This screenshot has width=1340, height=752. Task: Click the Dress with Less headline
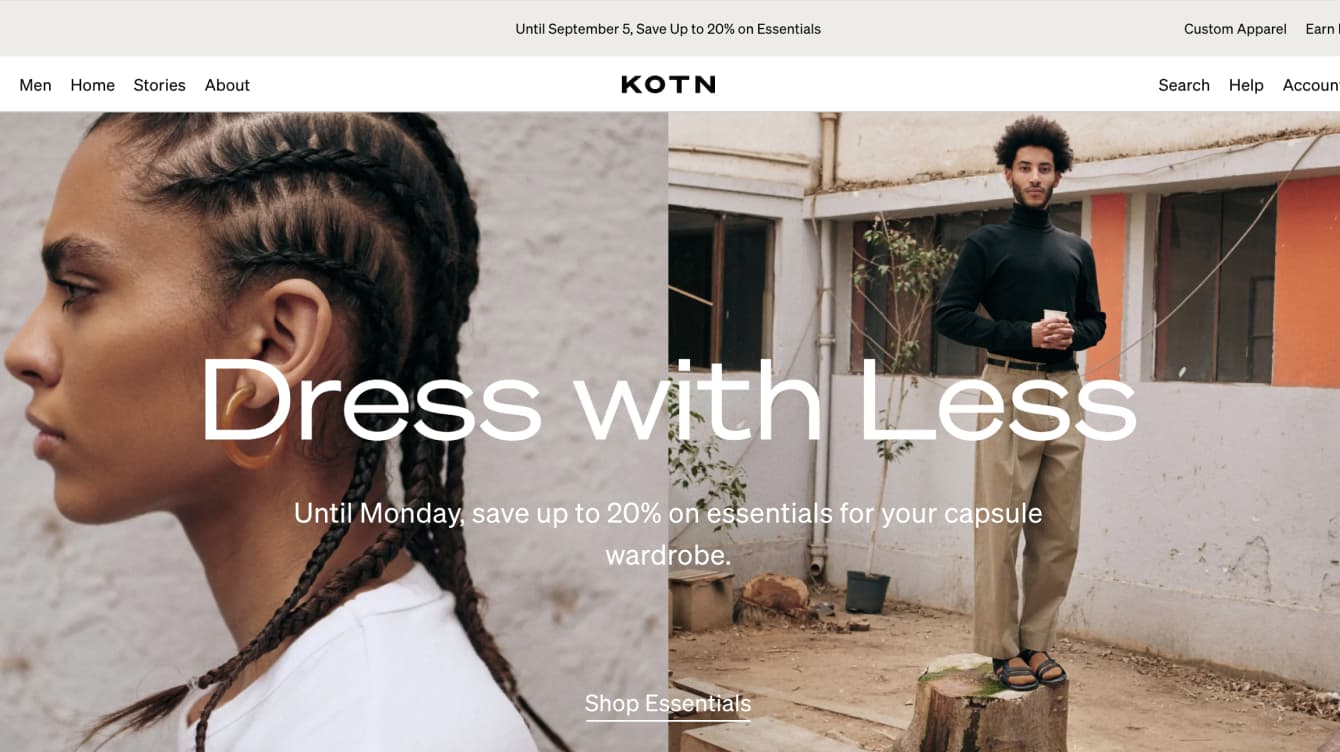668,399
